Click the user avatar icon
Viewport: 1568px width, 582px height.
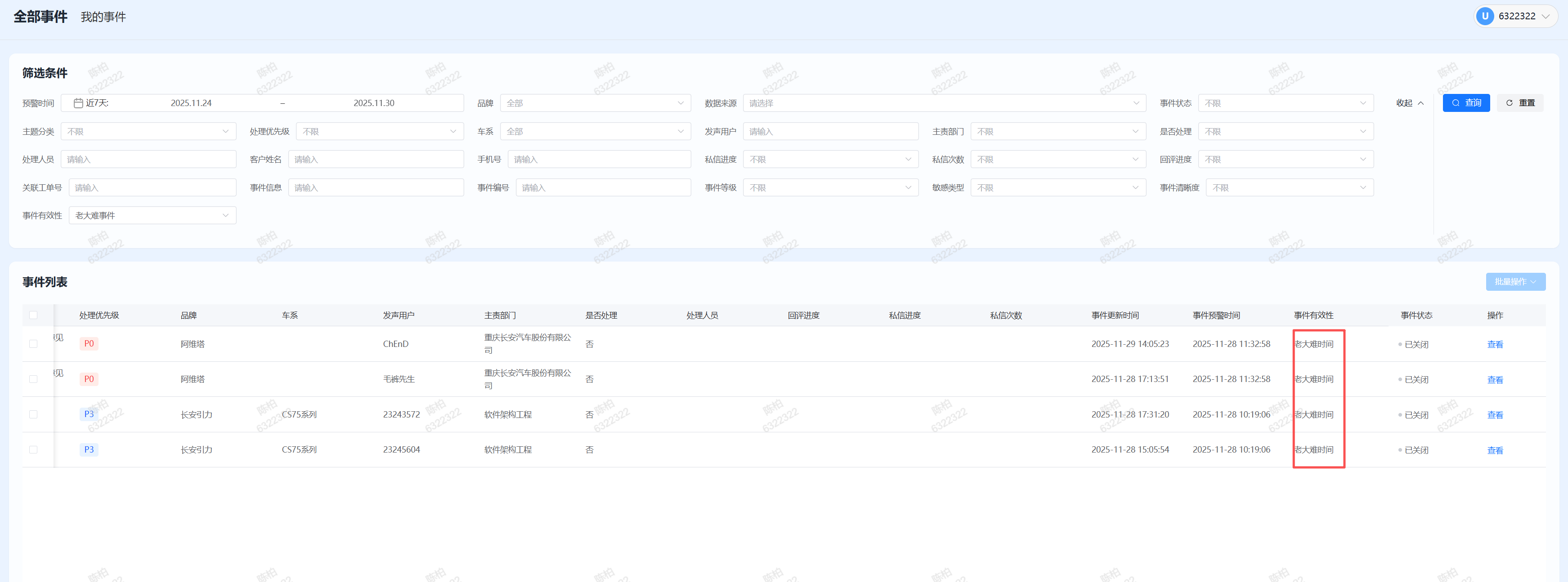tap(1485, 17)
